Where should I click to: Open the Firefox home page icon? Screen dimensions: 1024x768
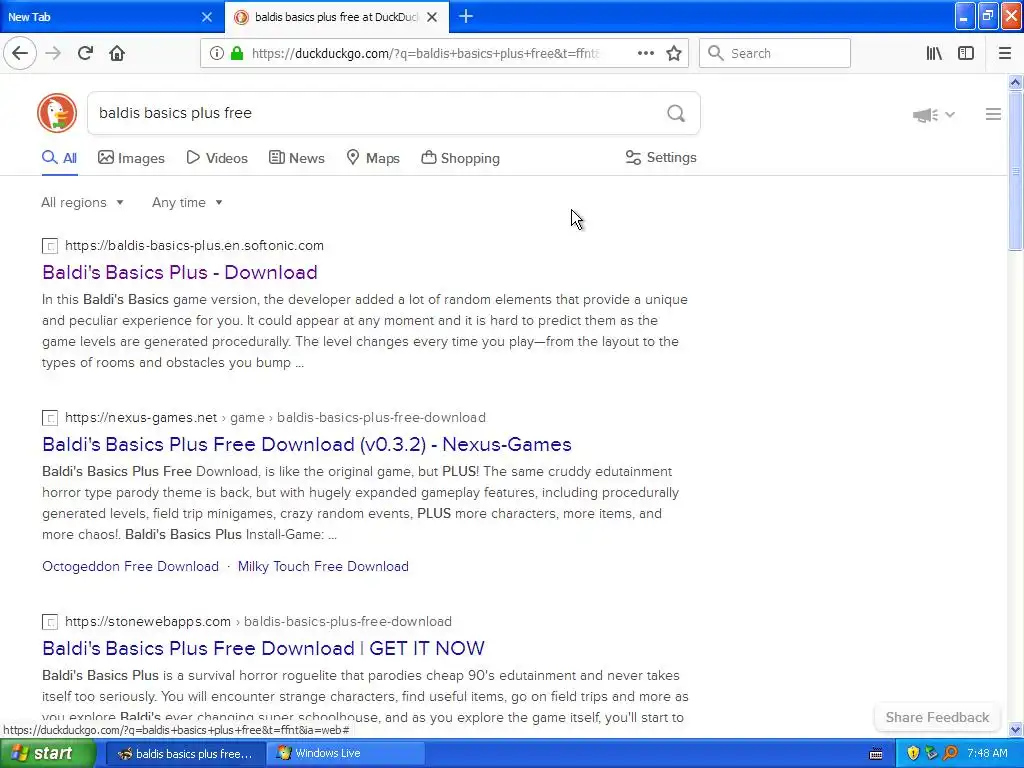tap(117, 53)
